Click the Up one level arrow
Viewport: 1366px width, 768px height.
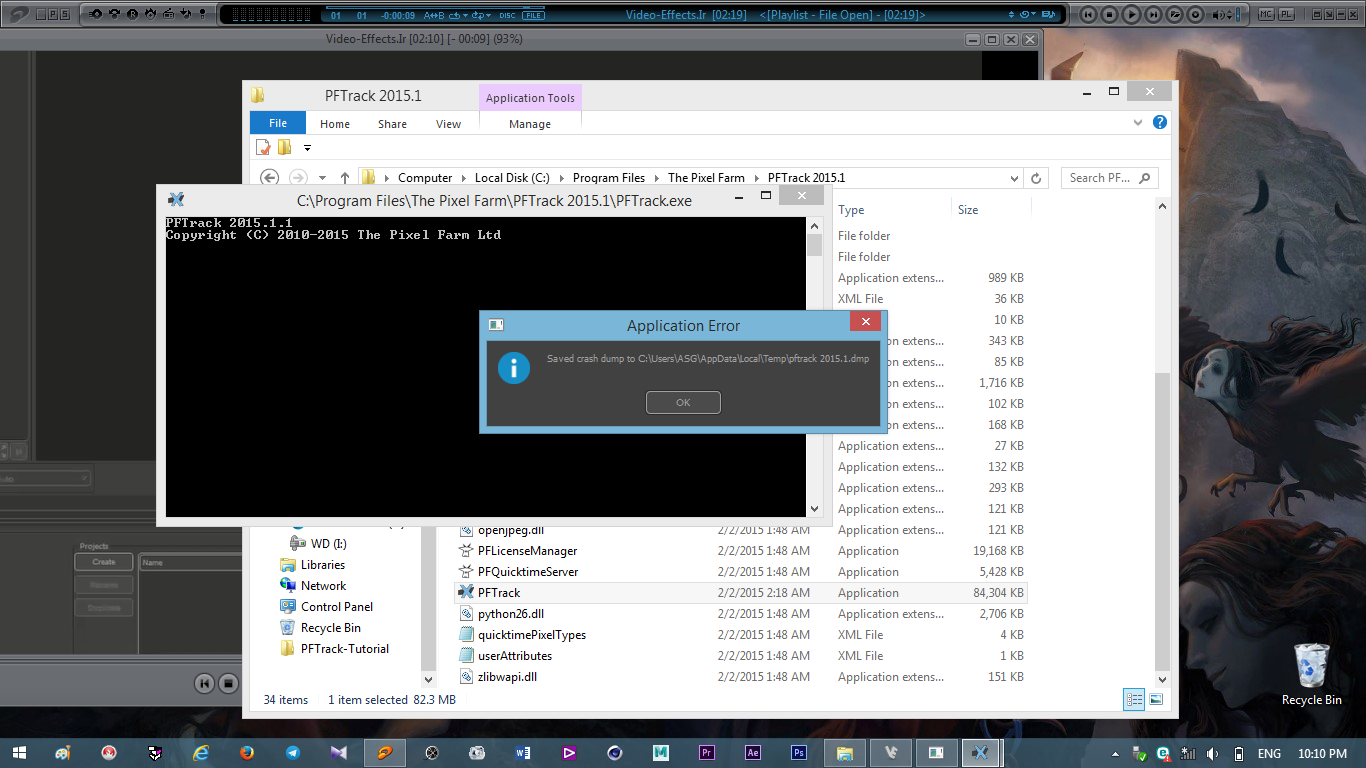(345, 178)
